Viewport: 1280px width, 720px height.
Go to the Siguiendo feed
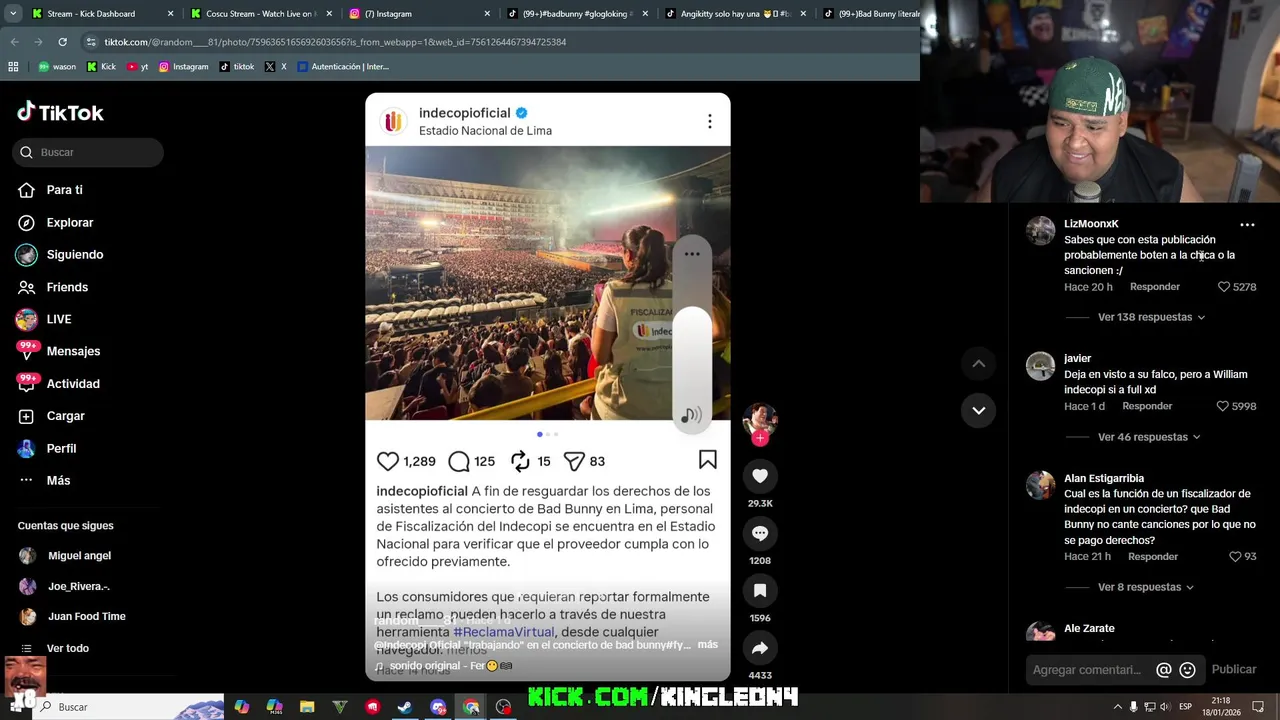(74, 254)
